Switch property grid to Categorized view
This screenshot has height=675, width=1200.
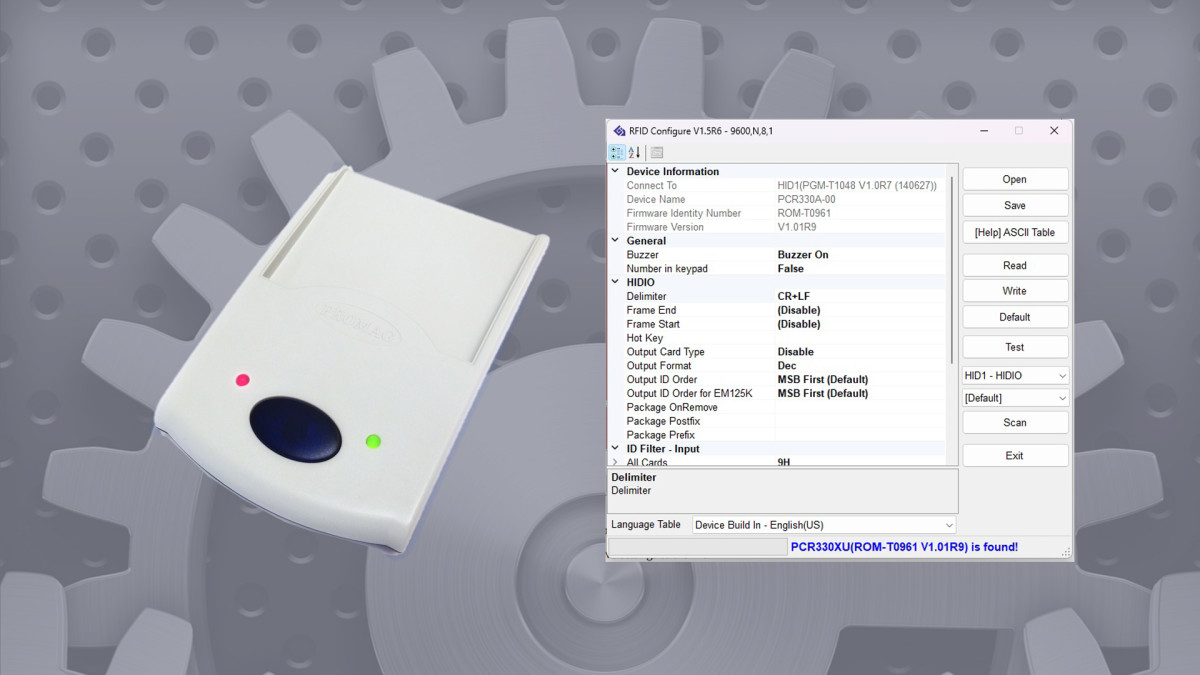click(617, 153)
